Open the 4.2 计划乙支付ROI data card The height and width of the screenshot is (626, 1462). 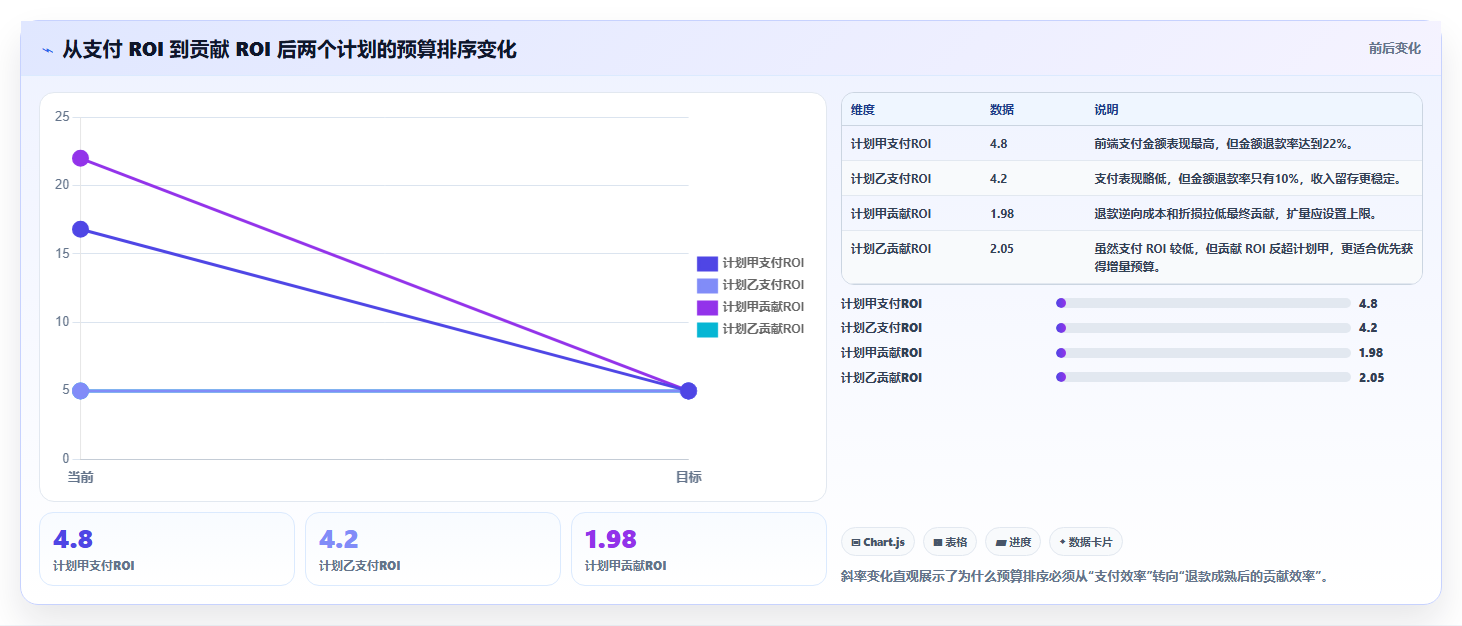pos(433,549)
